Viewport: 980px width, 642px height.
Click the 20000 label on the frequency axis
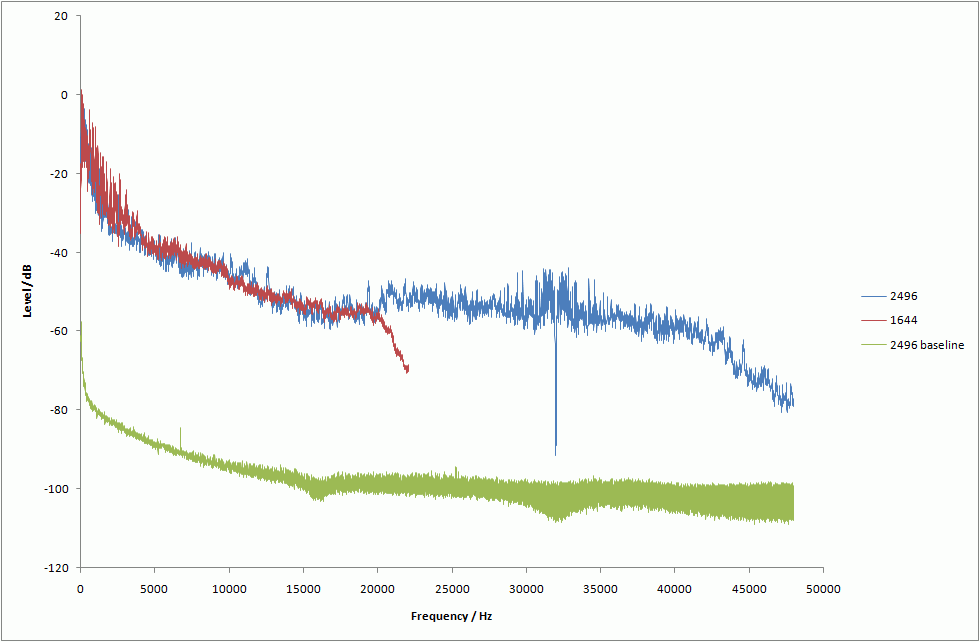coord(378,588)
